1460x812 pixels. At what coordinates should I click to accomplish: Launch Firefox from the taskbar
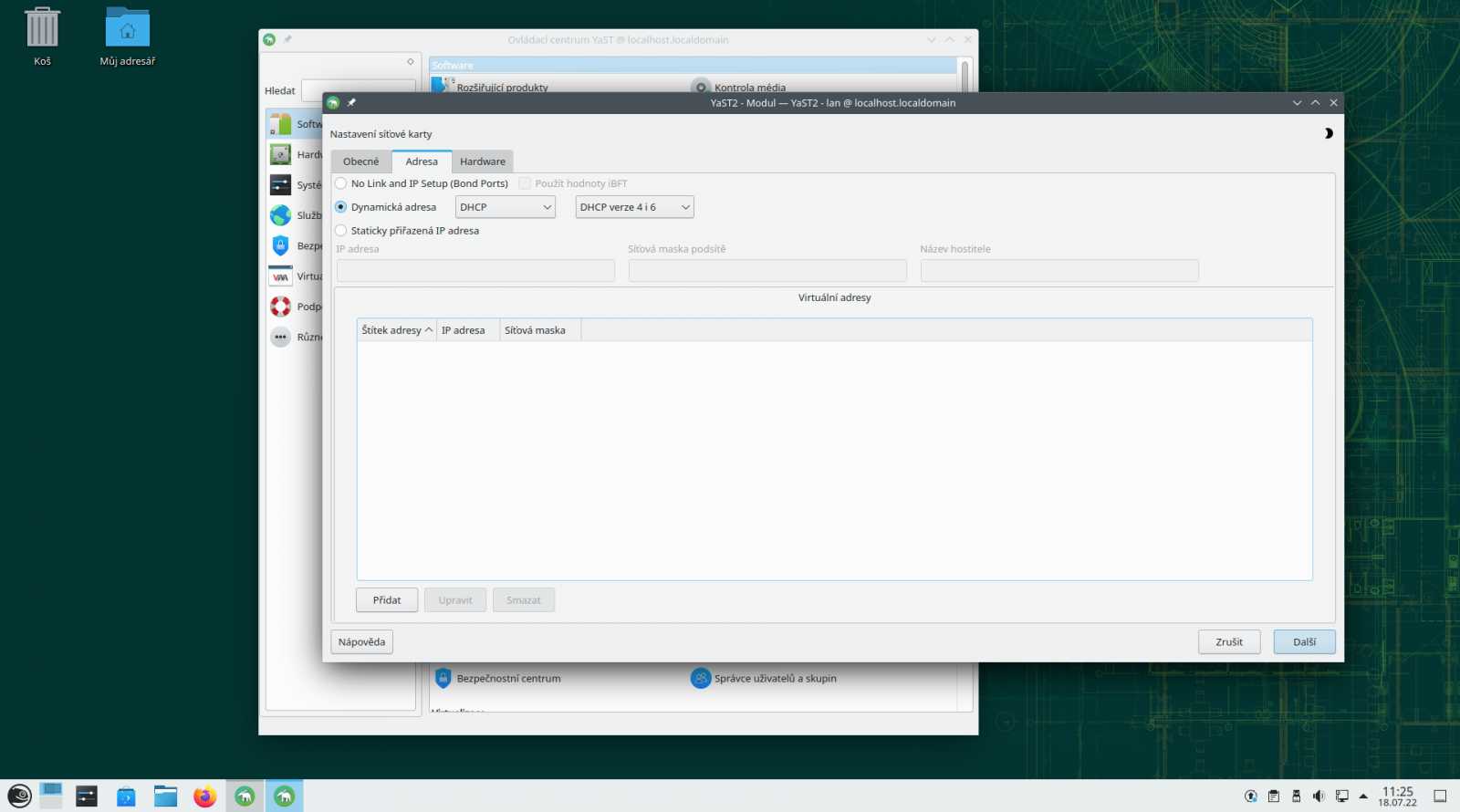click(204, 796)
